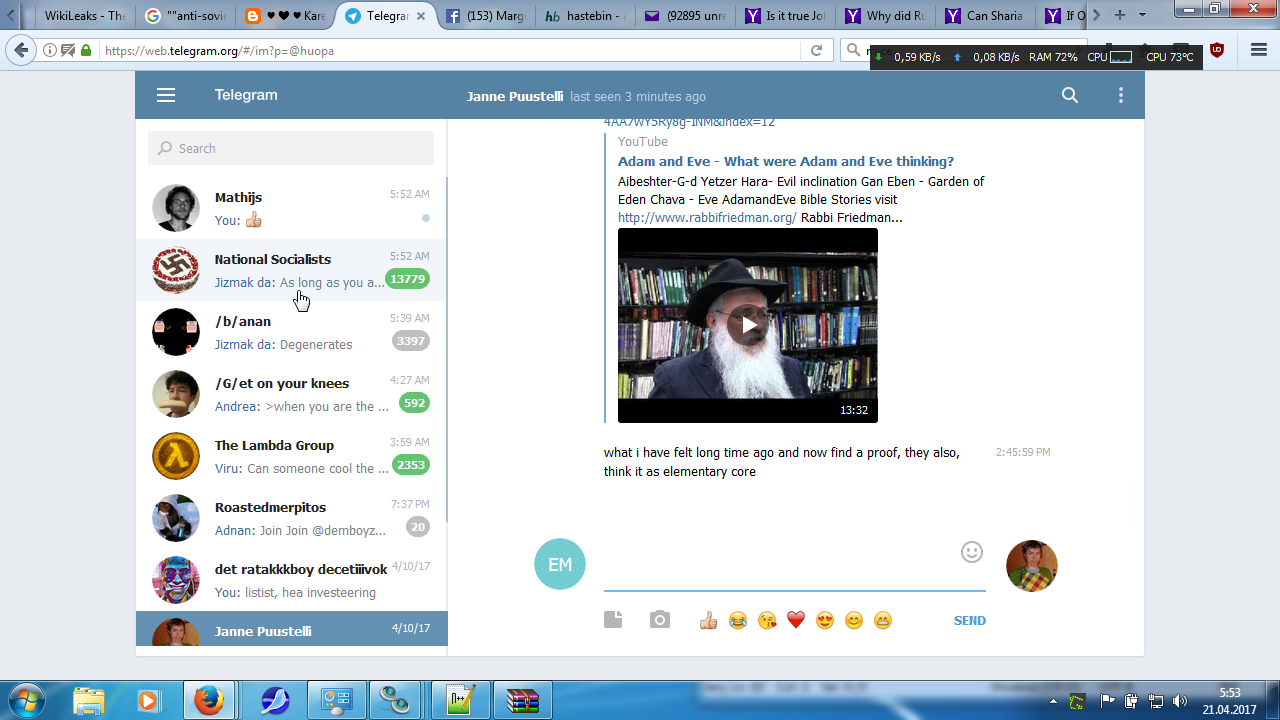Open the /b/anan group chat
The width and height of the screenshot is (1280, 720).
[x=291, y=332]
